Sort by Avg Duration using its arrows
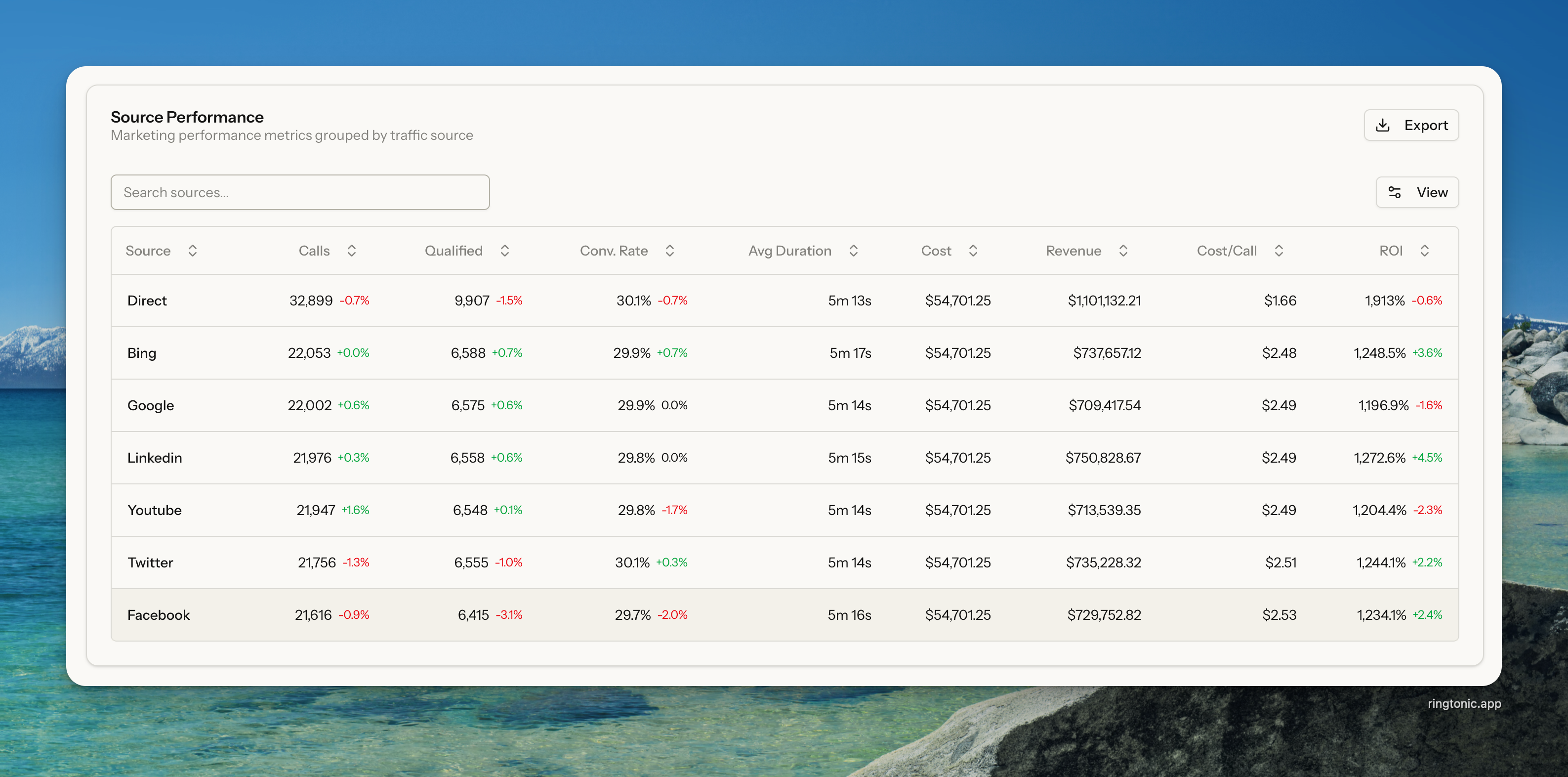 point(853,251)
